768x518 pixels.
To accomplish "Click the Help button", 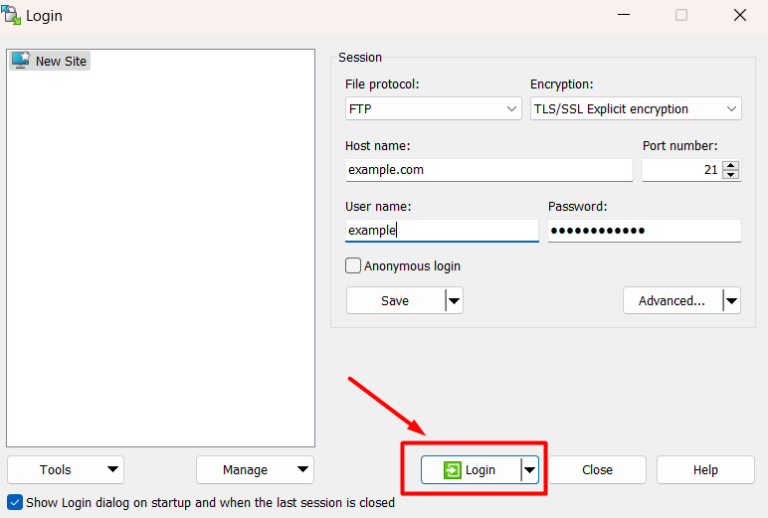I will [x=705, y=470].
